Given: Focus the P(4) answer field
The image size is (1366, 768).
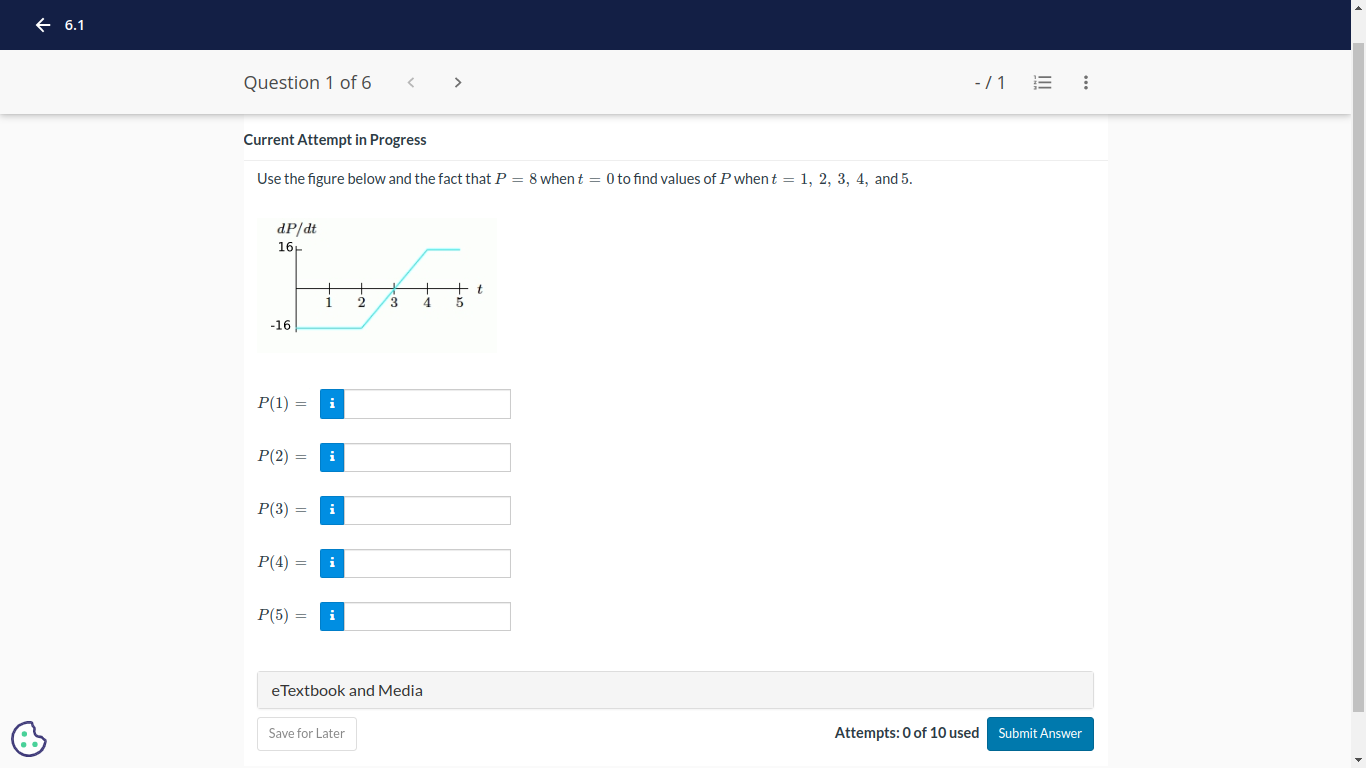Looking at the screenshot, I should [x=427, y=563].
